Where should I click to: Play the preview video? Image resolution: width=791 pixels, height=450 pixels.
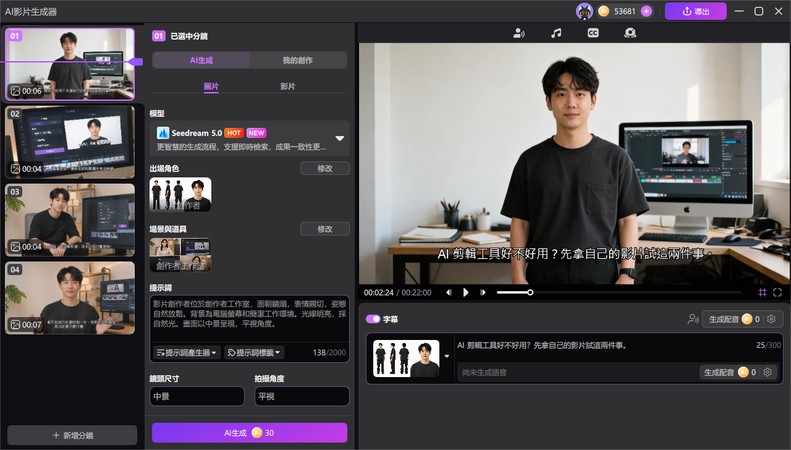tap(465, 292)
